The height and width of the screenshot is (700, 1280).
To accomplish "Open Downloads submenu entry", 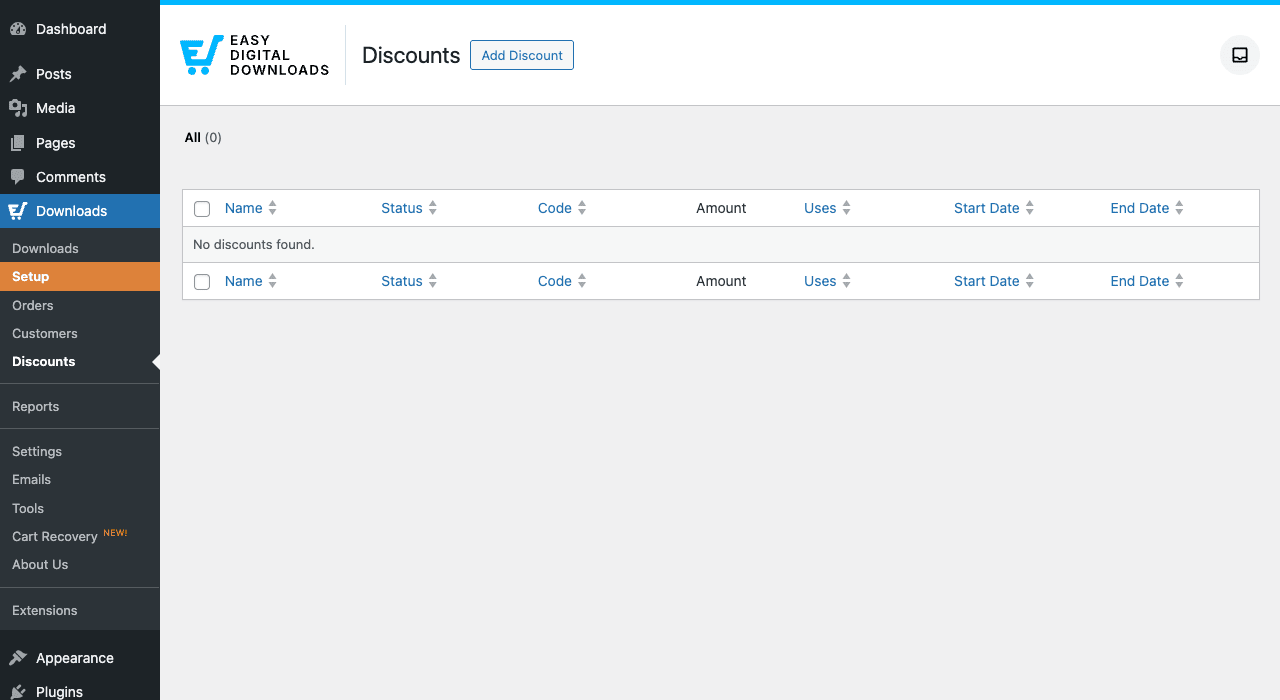I will click(x=80, y=248).
